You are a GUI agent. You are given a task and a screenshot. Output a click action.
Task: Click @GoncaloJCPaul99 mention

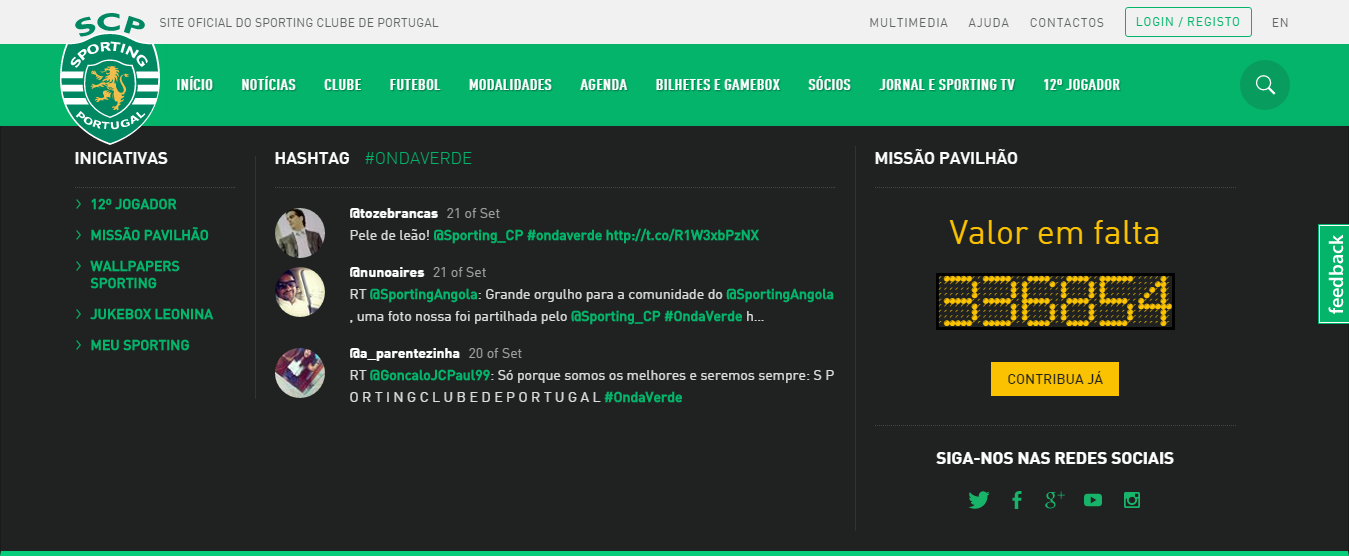pos(430,376)
